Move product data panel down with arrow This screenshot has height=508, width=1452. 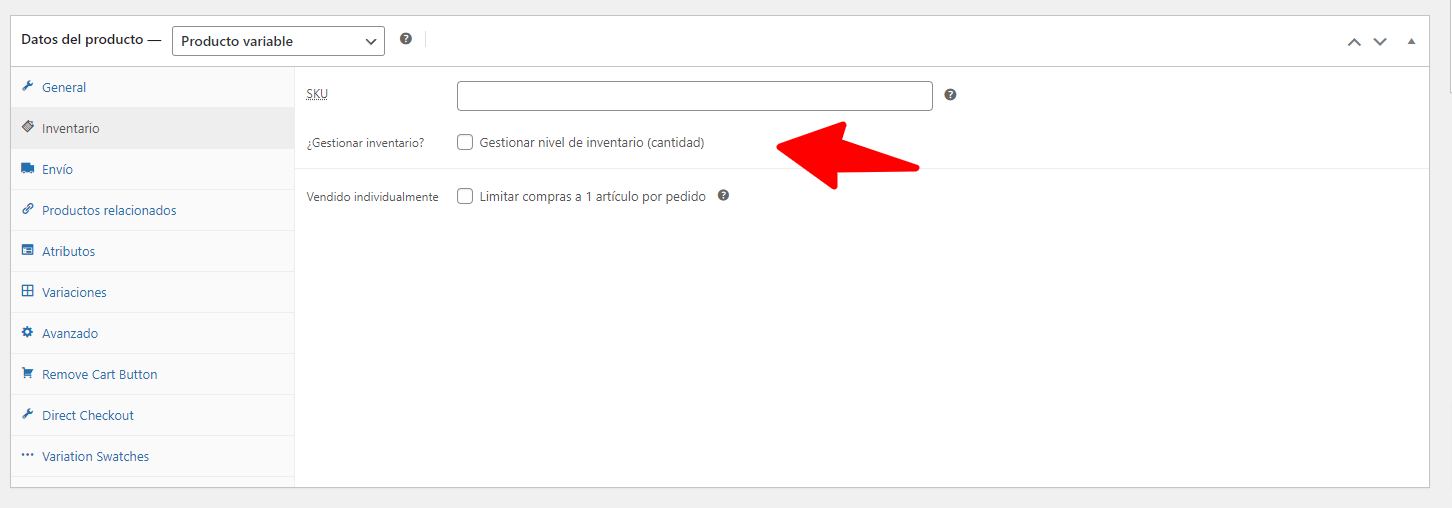(1380, 41)
